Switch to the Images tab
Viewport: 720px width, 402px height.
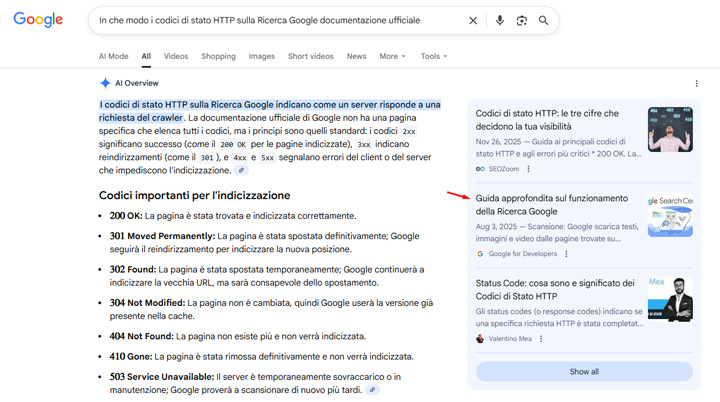click(261, 56)
